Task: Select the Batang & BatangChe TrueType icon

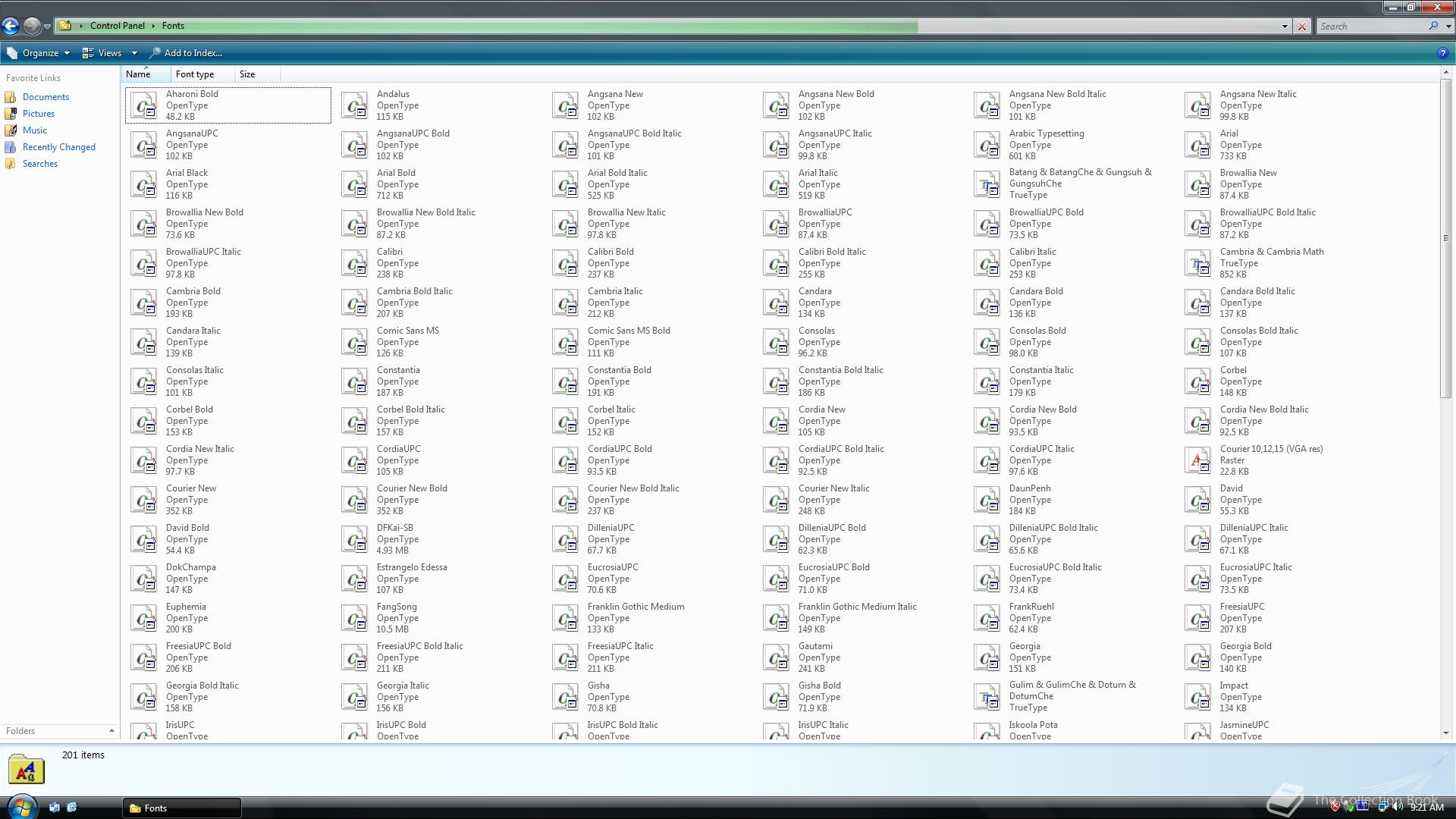Action: point(987,184)
